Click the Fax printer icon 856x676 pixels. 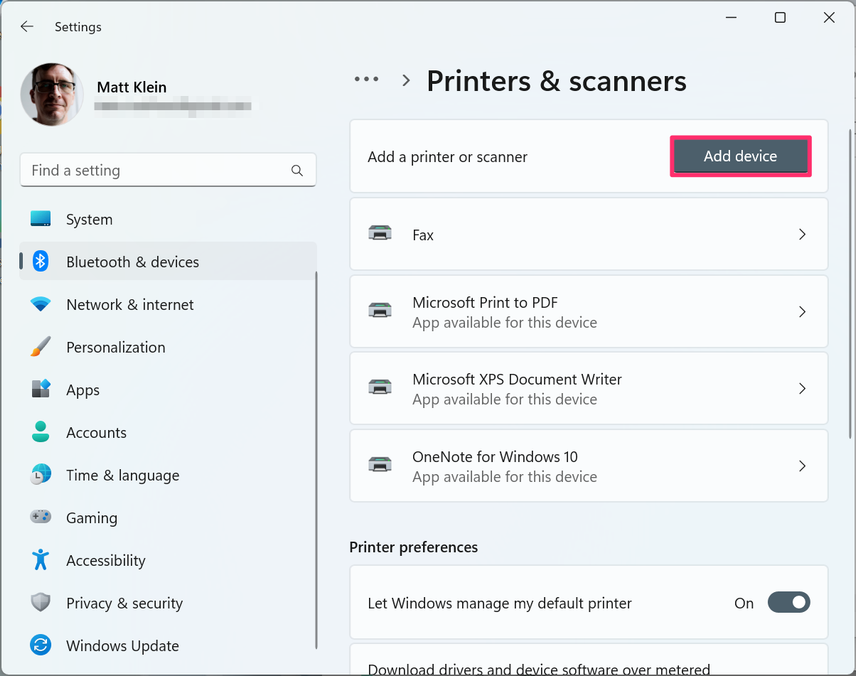(380, 233)
